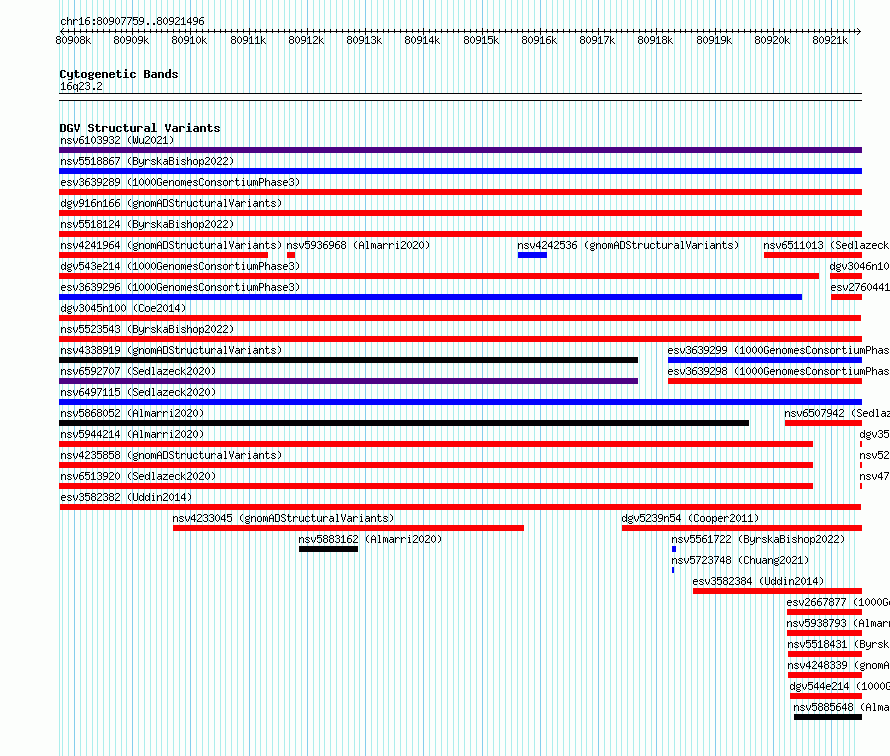Open nsv5561722 (ByrskaBishop2022) label
The height and width of the screenshot is (756, 890).
pyautogui.click(x=758, y=539)
